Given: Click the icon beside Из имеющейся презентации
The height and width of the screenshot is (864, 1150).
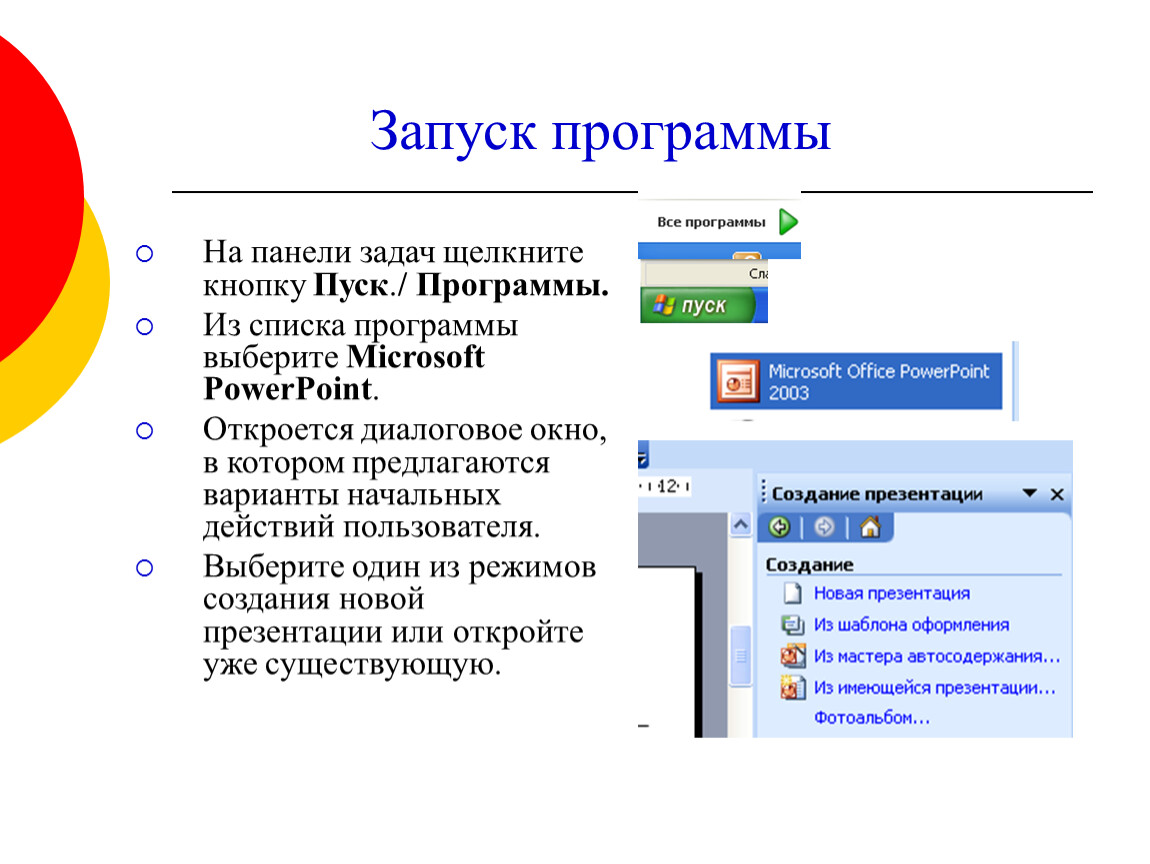Looking at the screenshot, I should point(792,687).
